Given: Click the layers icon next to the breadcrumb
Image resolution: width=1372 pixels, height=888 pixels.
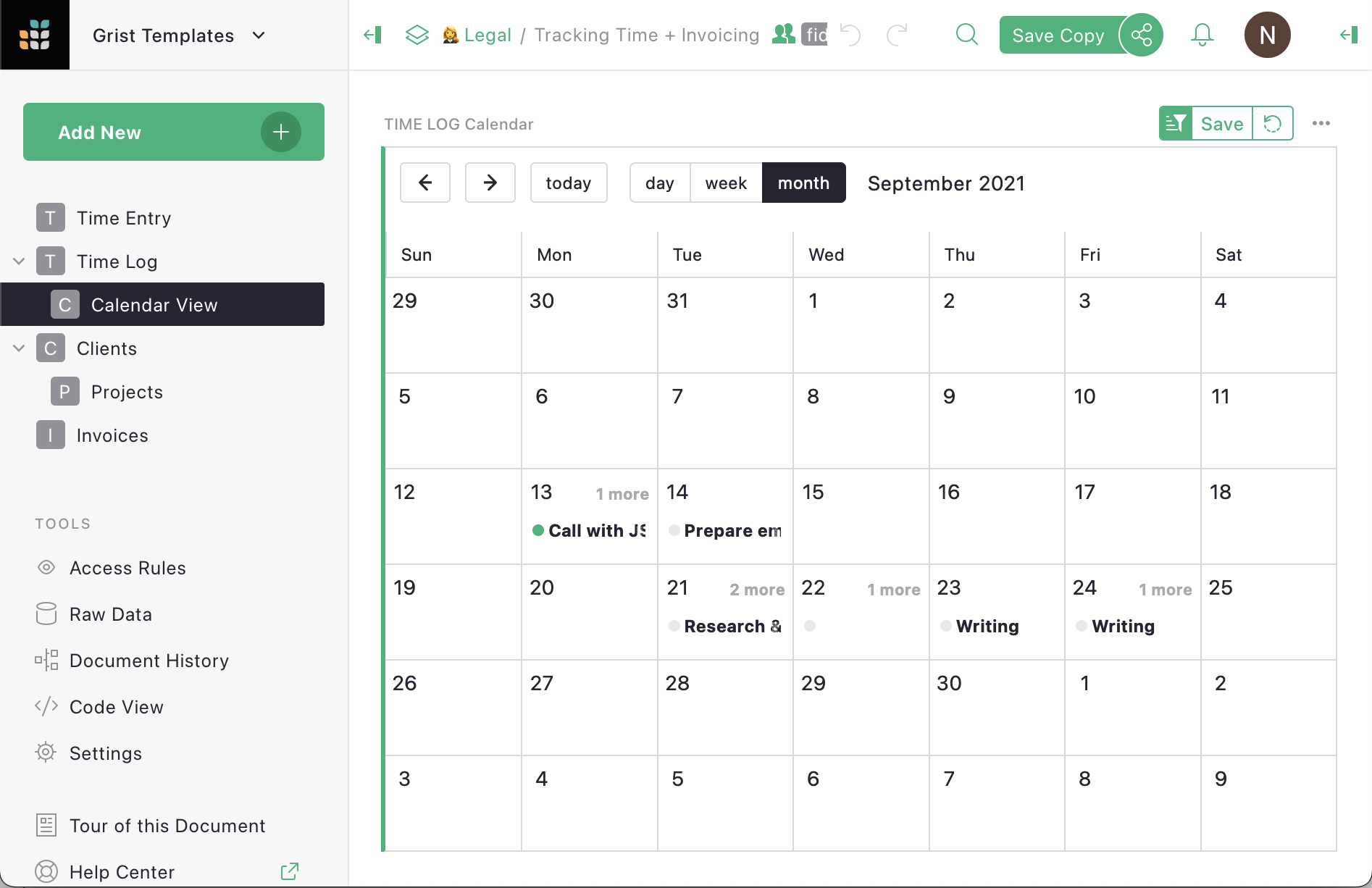Looking at the screenshot, I should click(x=417, y=34).
